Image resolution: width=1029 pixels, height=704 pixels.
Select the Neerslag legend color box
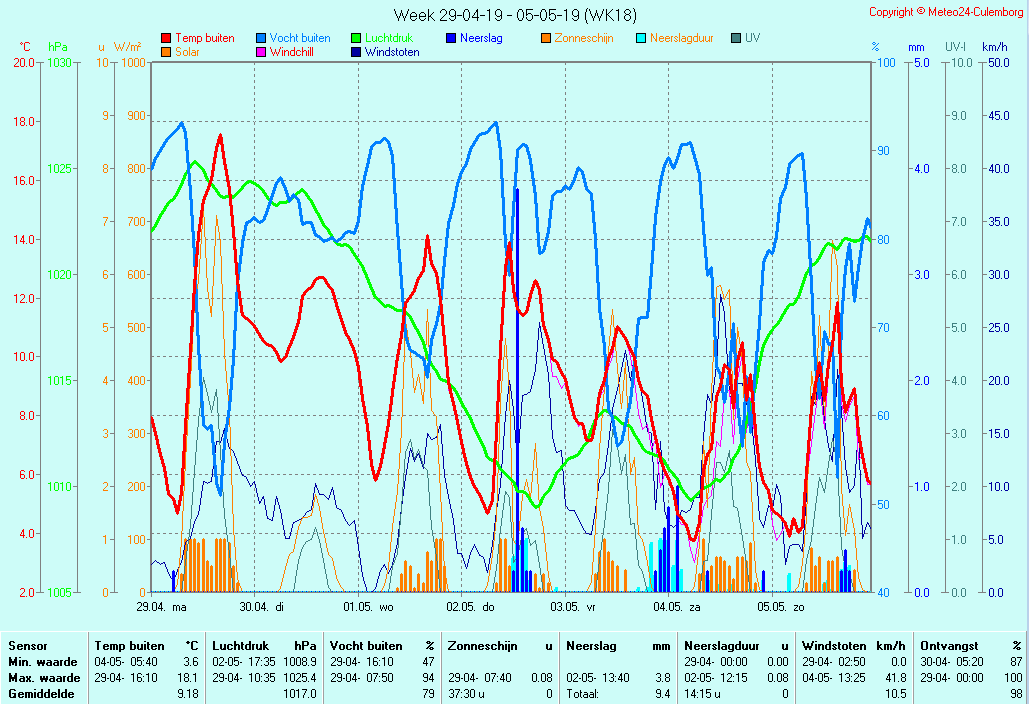451,39
